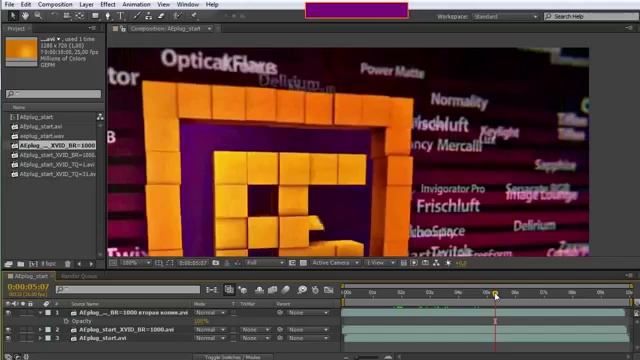Viewport: 640px width, 360px height.
Task: Click layer 2 label color swatch
Action: [x=48, y=329]
